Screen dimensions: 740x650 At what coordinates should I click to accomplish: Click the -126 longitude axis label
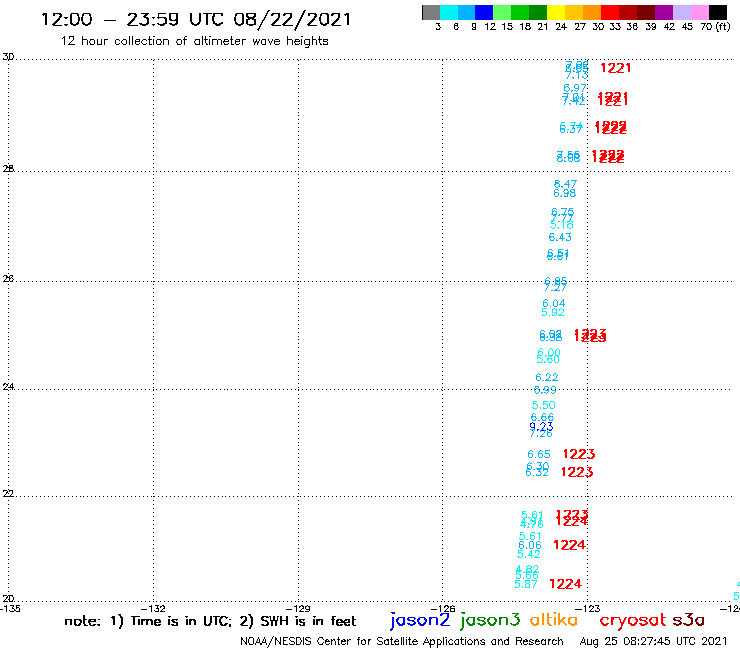[x=443, y=608]
